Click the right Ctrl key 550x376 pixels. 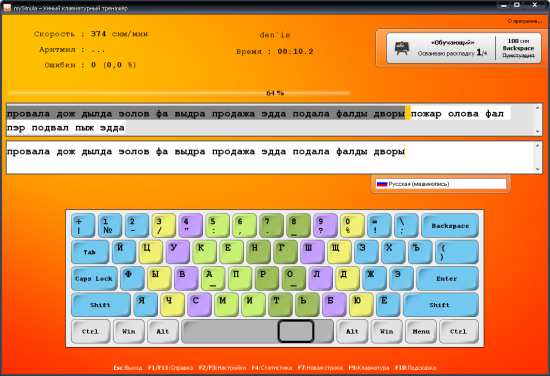459,331
